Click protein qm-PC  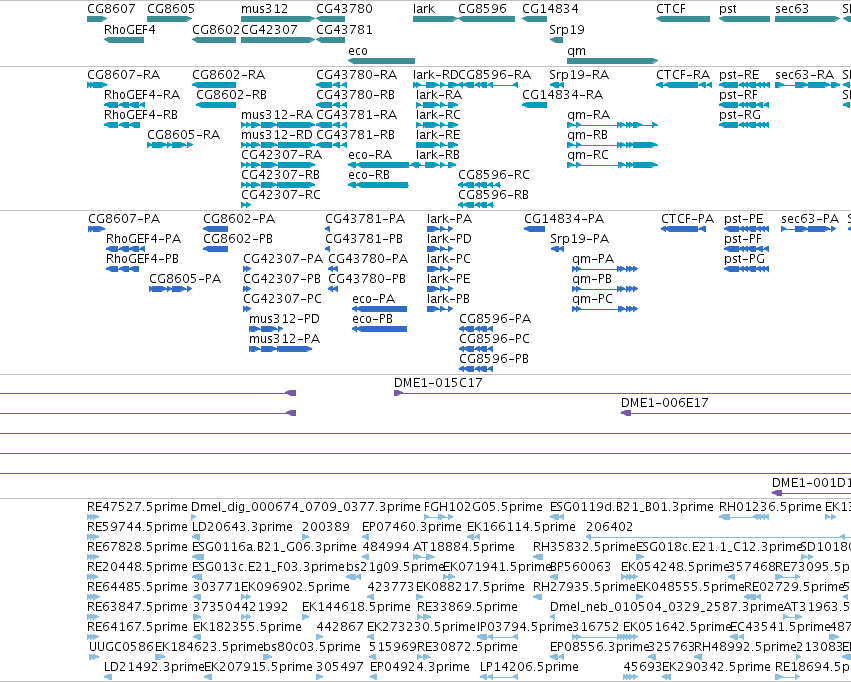pyautogui.click(x=605, y=309)
